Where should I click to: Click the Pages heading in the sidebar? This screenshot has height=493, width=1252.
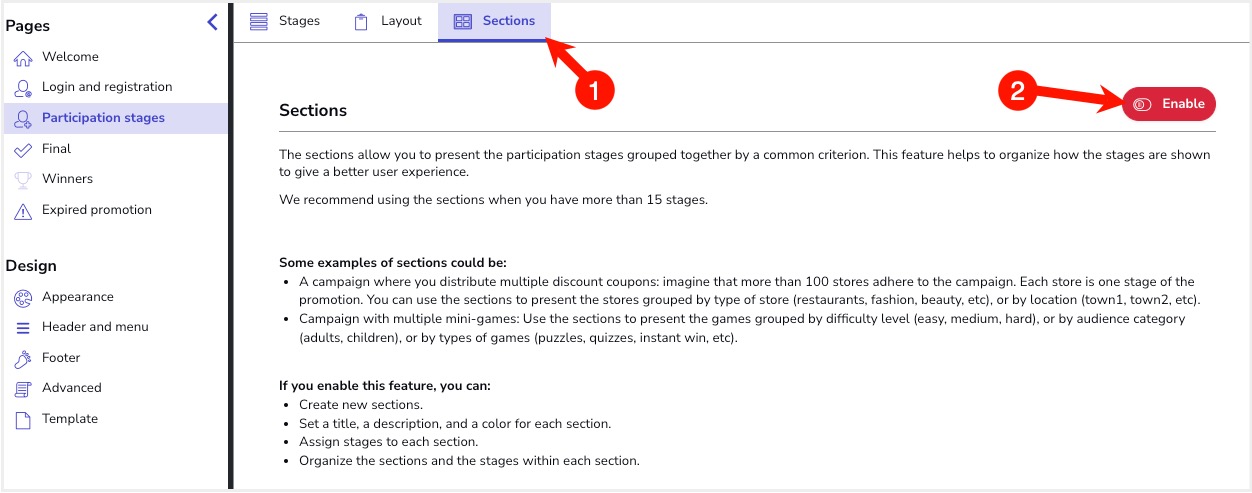28,26
